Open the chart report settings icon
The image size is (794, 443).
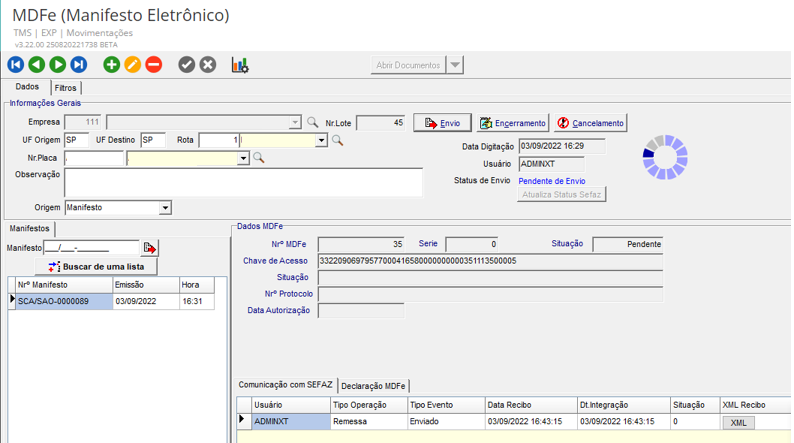pyautogui.click(x=240, y=65)
